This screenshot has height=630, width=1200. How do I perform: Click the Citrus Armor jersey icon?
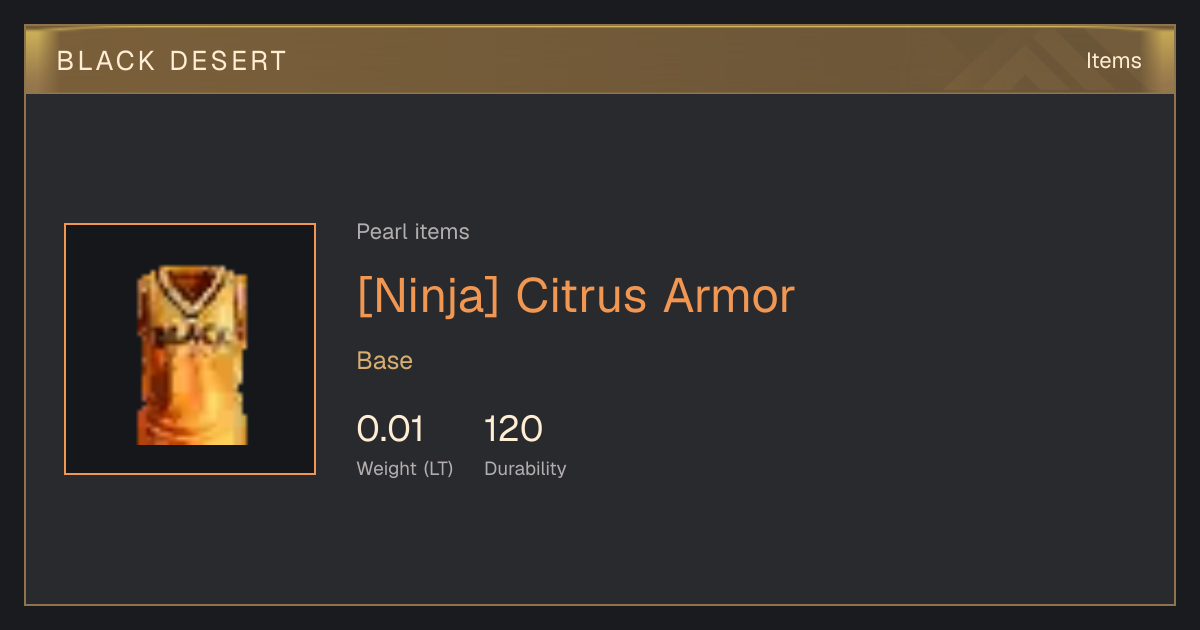point(192,356)
